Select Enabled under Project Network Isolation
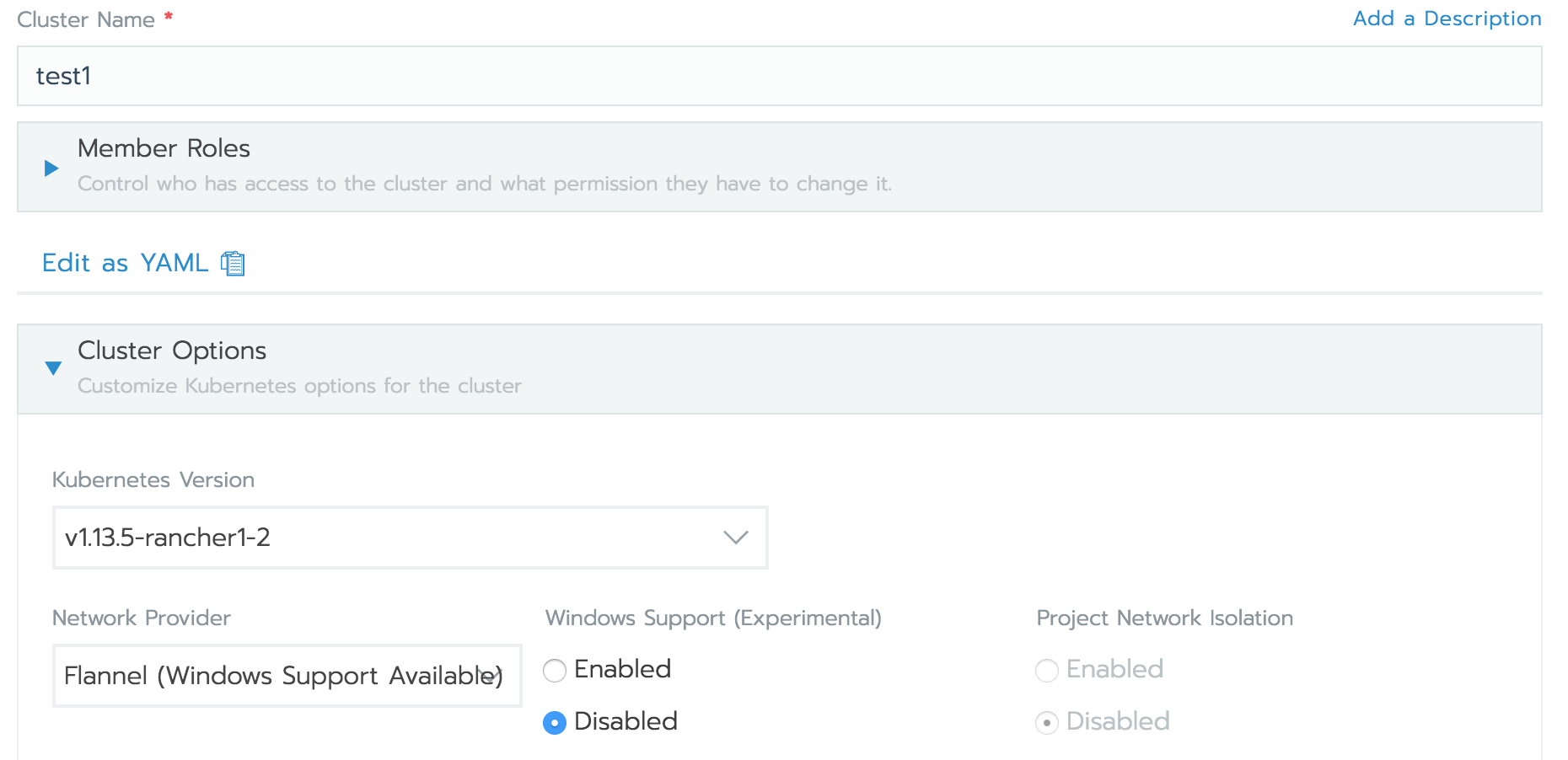This screenshot has width=1568, height=760. (x=1047, y=671)
